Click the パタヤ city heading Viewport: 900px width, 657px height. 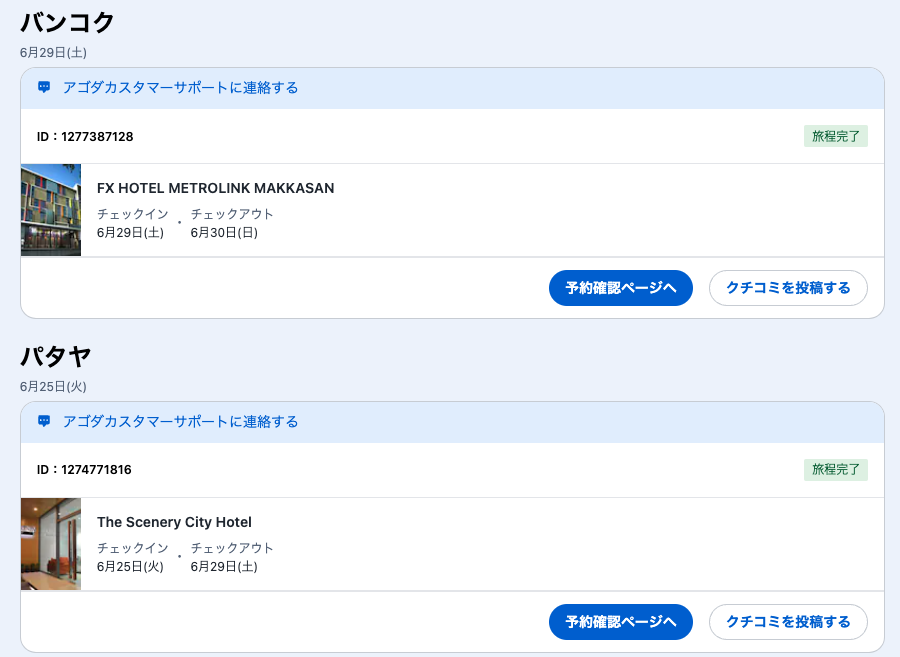tap(56, 356)
